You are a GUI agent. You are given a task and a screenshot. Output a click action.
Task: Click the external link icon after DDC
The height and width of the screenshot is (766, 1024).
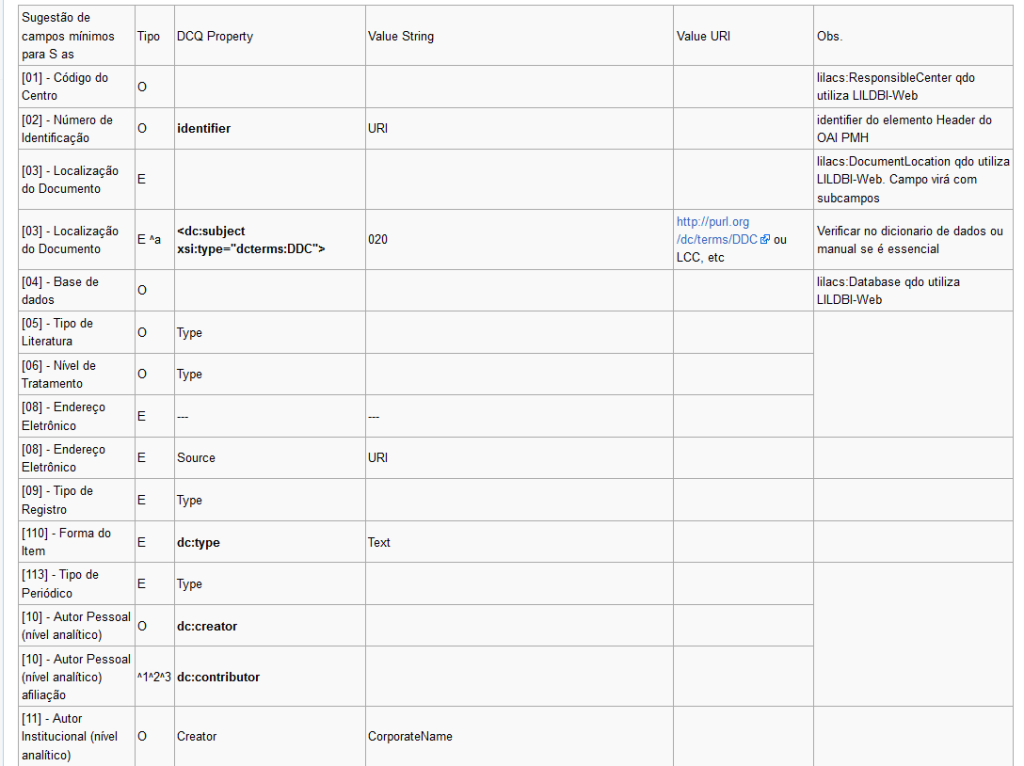pos(765,240)
